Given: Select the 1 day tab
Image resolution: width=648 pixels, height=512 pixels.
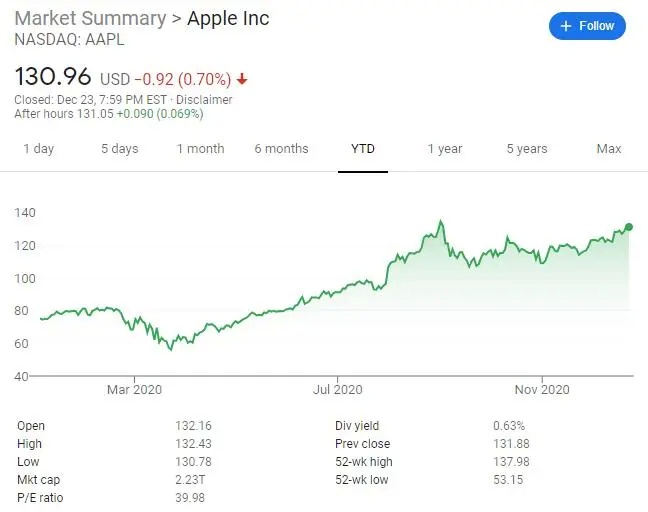Looking at the screenshot, I should [38, 149].
